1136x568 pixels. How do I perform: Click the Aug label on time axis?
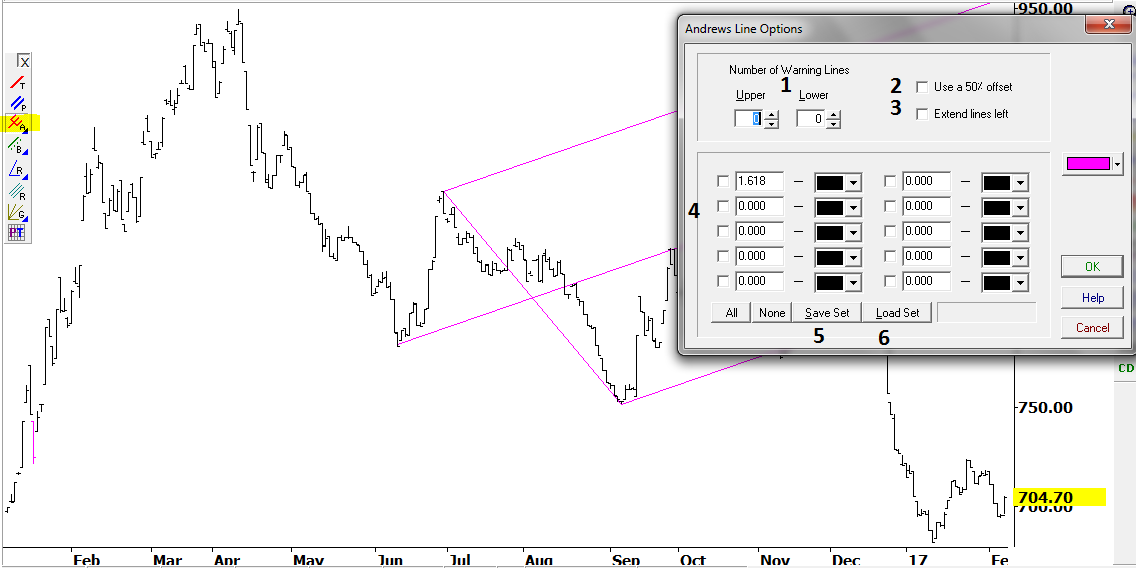click(x=540, y=560)
